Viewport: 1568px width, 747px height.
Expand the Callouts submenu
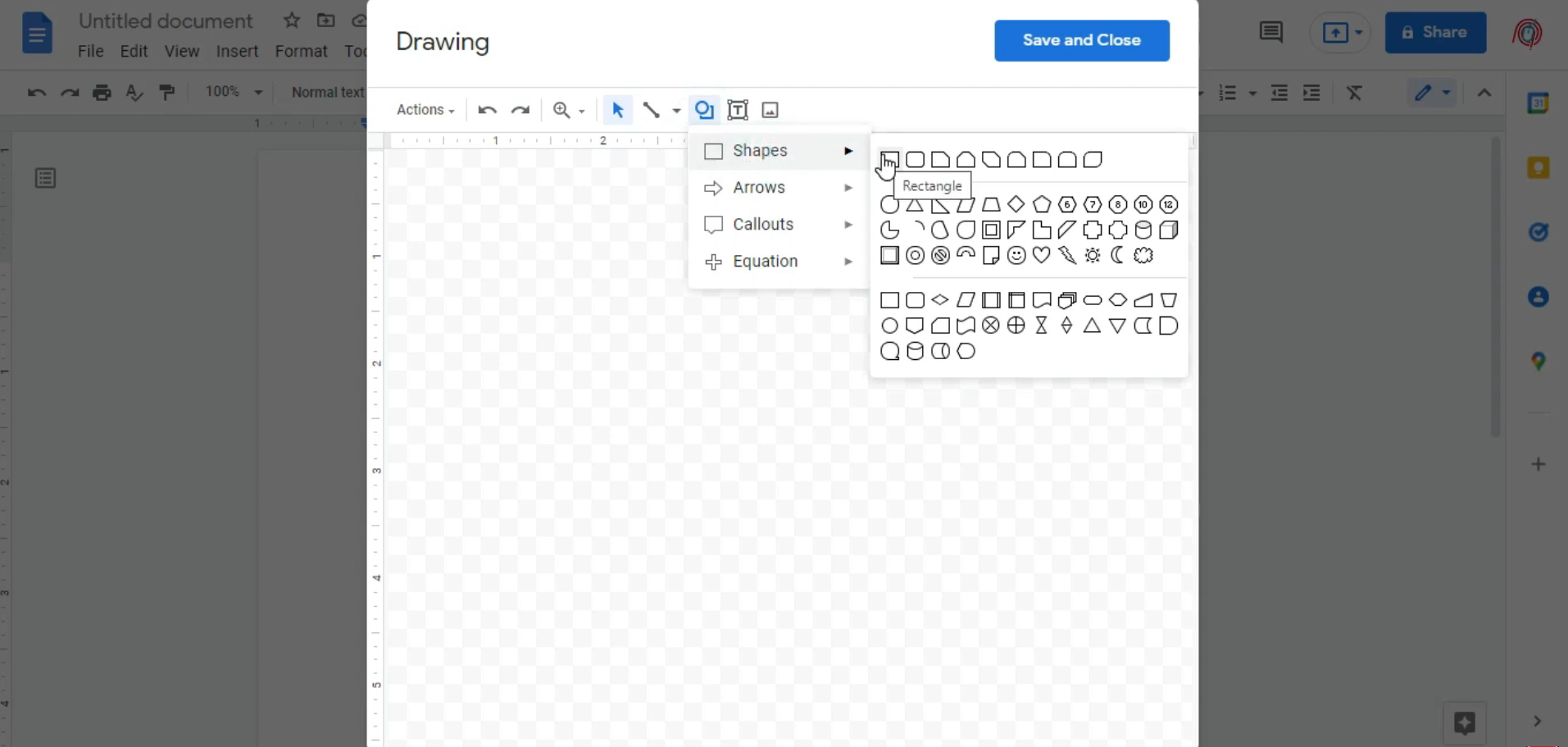pyautogui.click(x=779, y=225)
